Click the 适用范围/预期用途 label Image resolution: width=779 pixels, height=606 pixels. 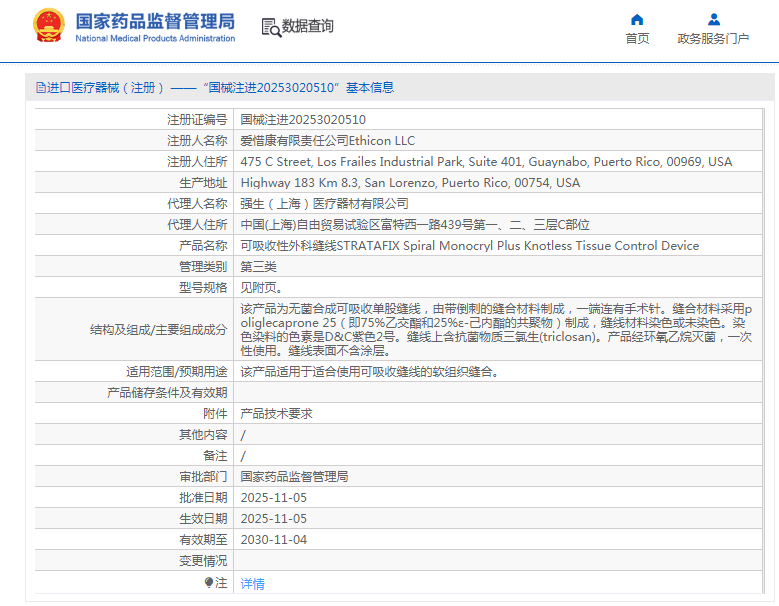(176, 372)
